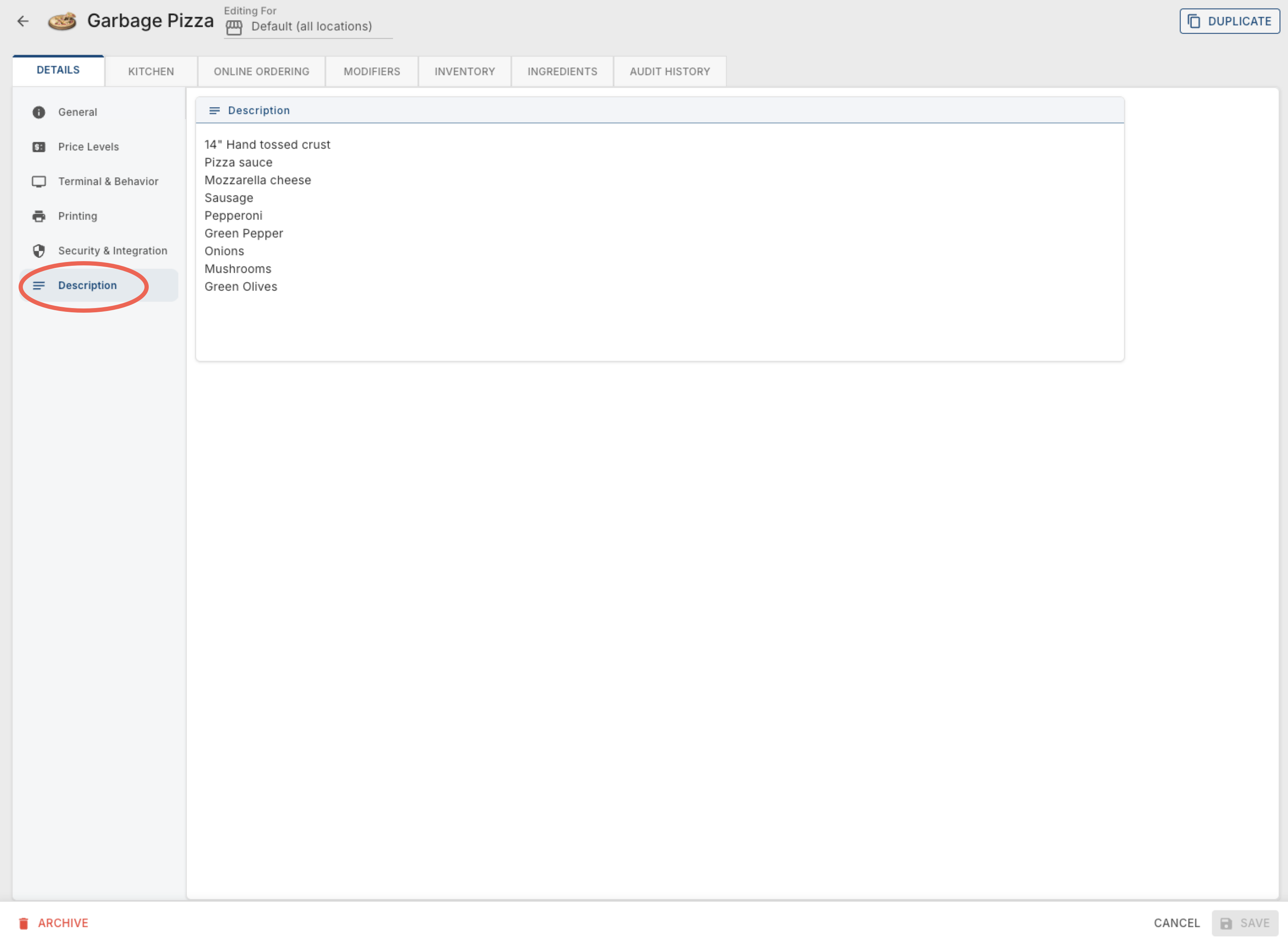Click the Cancel button

pos(1176,923)
